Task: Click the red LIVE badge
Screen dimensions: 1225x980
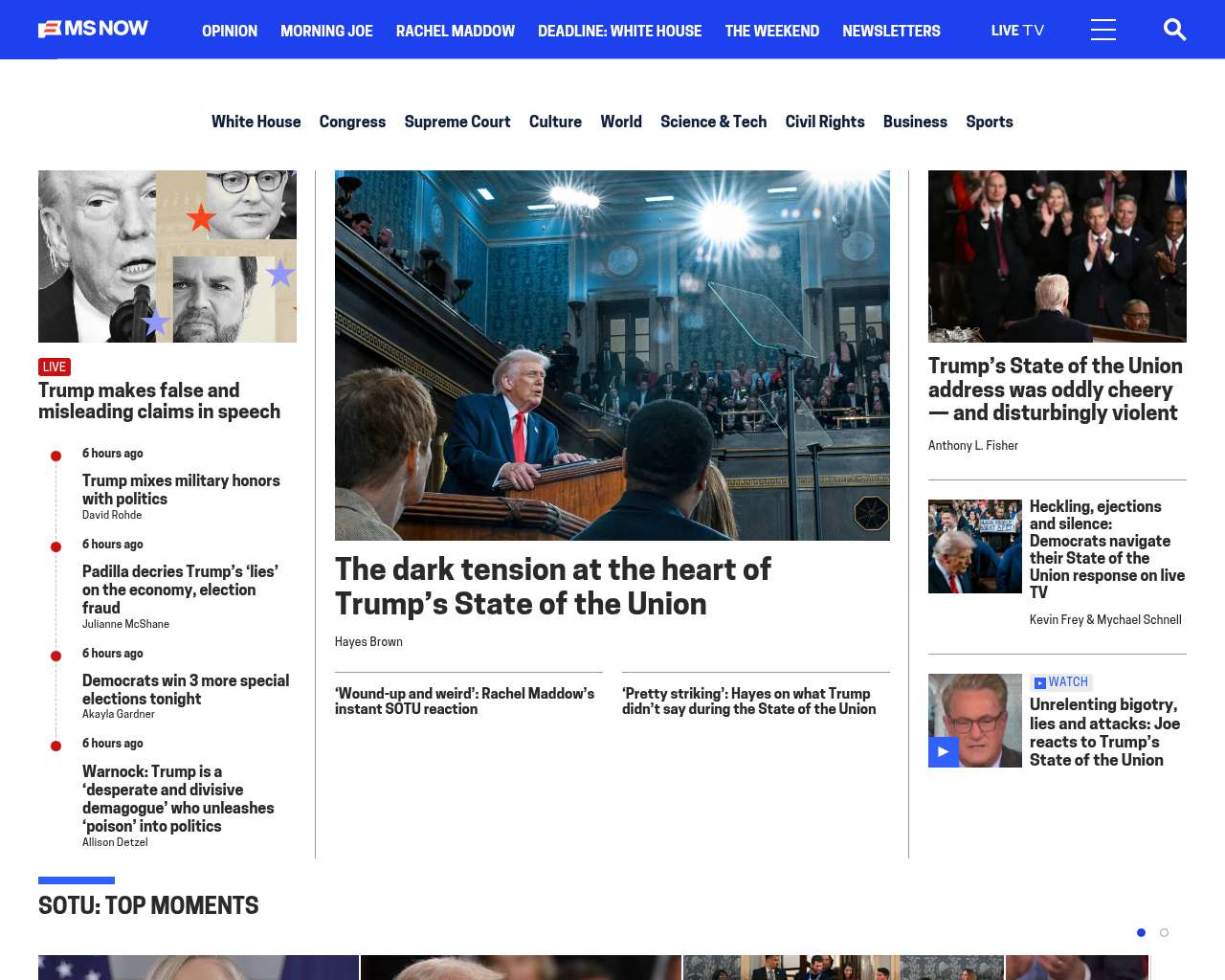Action: click(55, 367)
